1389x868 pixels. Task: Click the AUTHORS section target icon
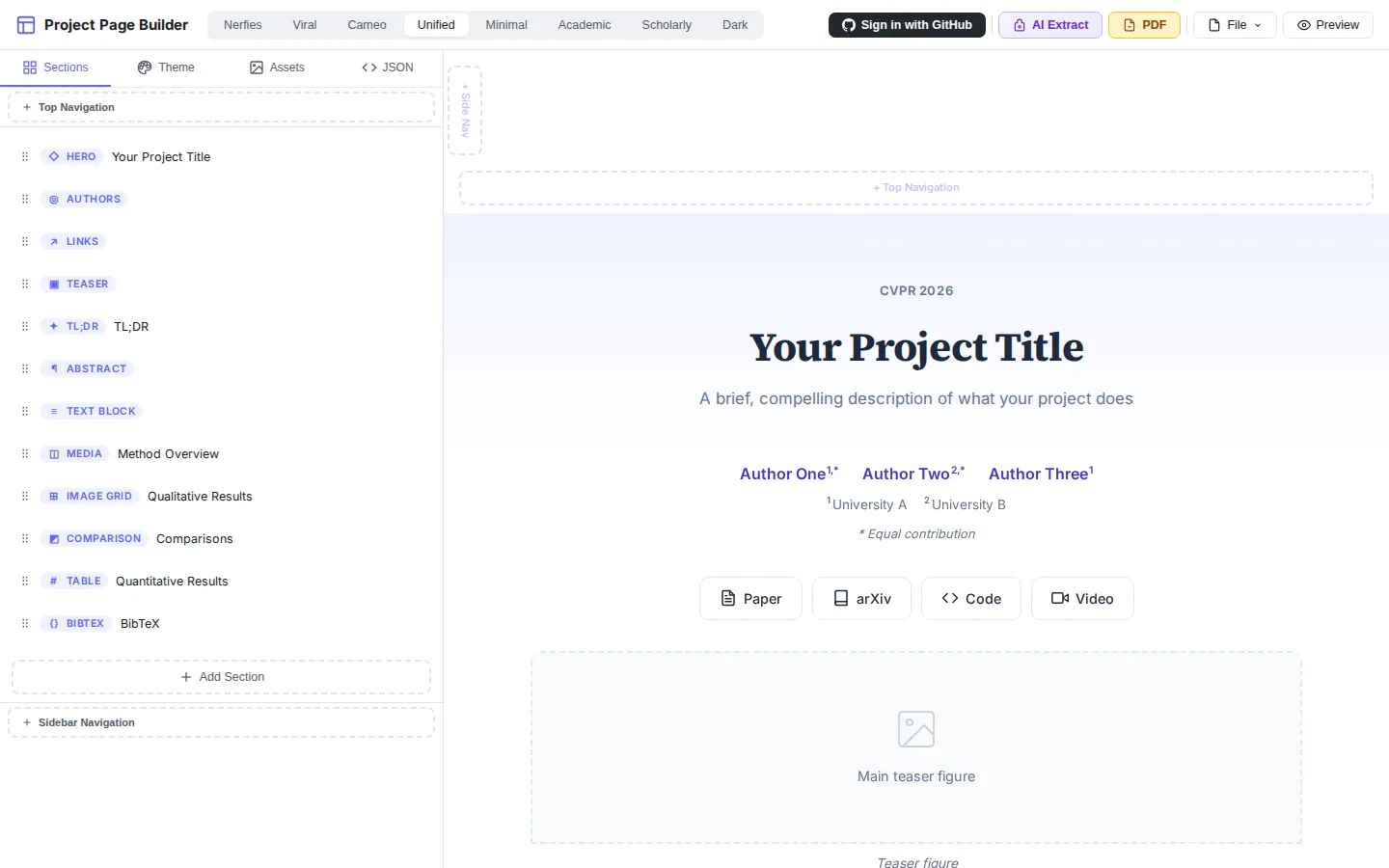point(54,199)
